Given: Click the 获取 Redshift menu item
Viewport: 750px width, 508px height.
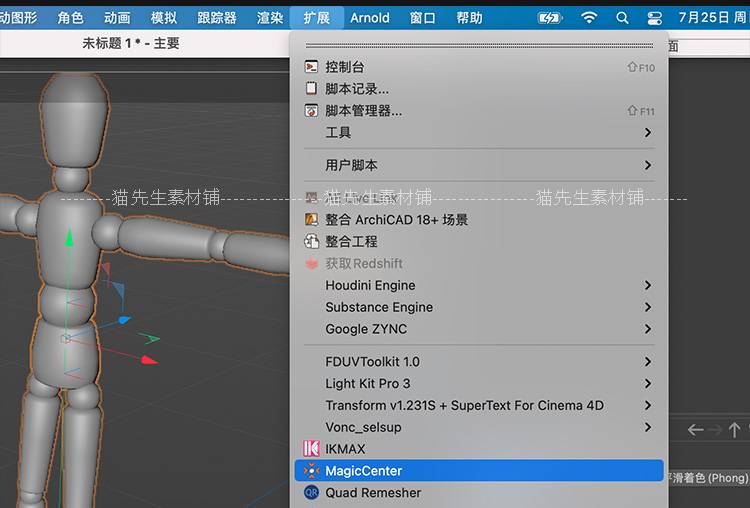Looking at the screenshot, I should tap(479, 264).
